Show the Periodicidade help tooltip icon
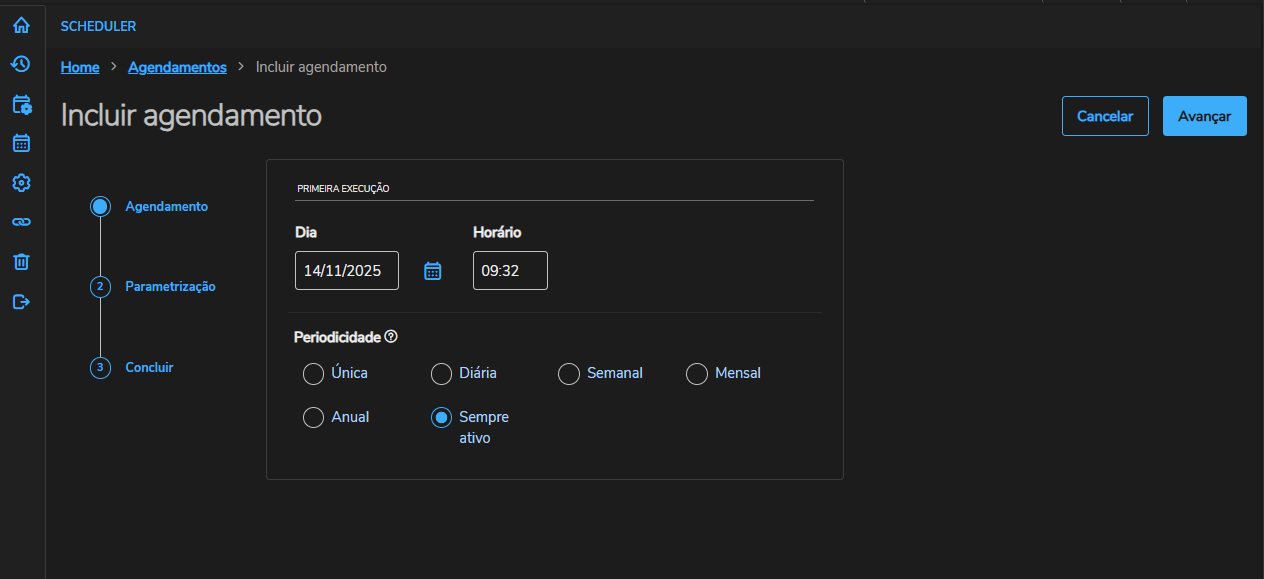The image size is (1264, 579). (391, 337)
